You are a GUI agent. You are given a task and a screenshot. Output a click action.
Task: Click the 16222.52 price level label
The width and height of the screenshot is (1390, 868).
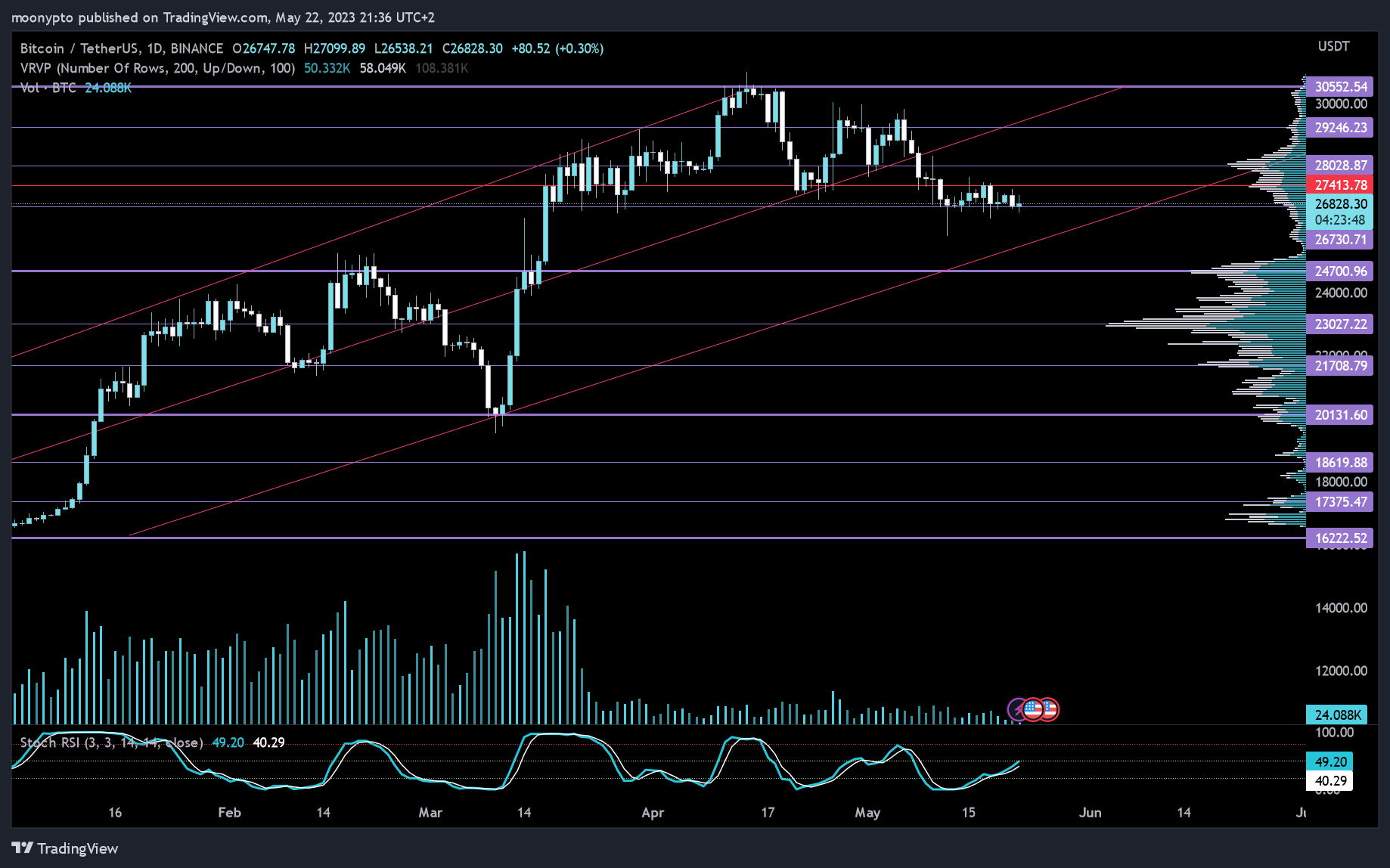(1340, 538)
